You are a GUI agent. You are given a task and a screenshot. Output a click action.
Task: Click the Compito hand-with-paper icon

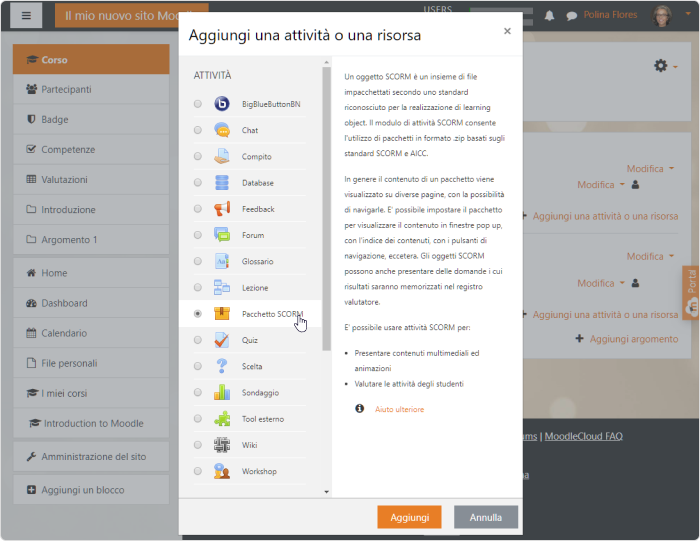[x=222, y=156]
